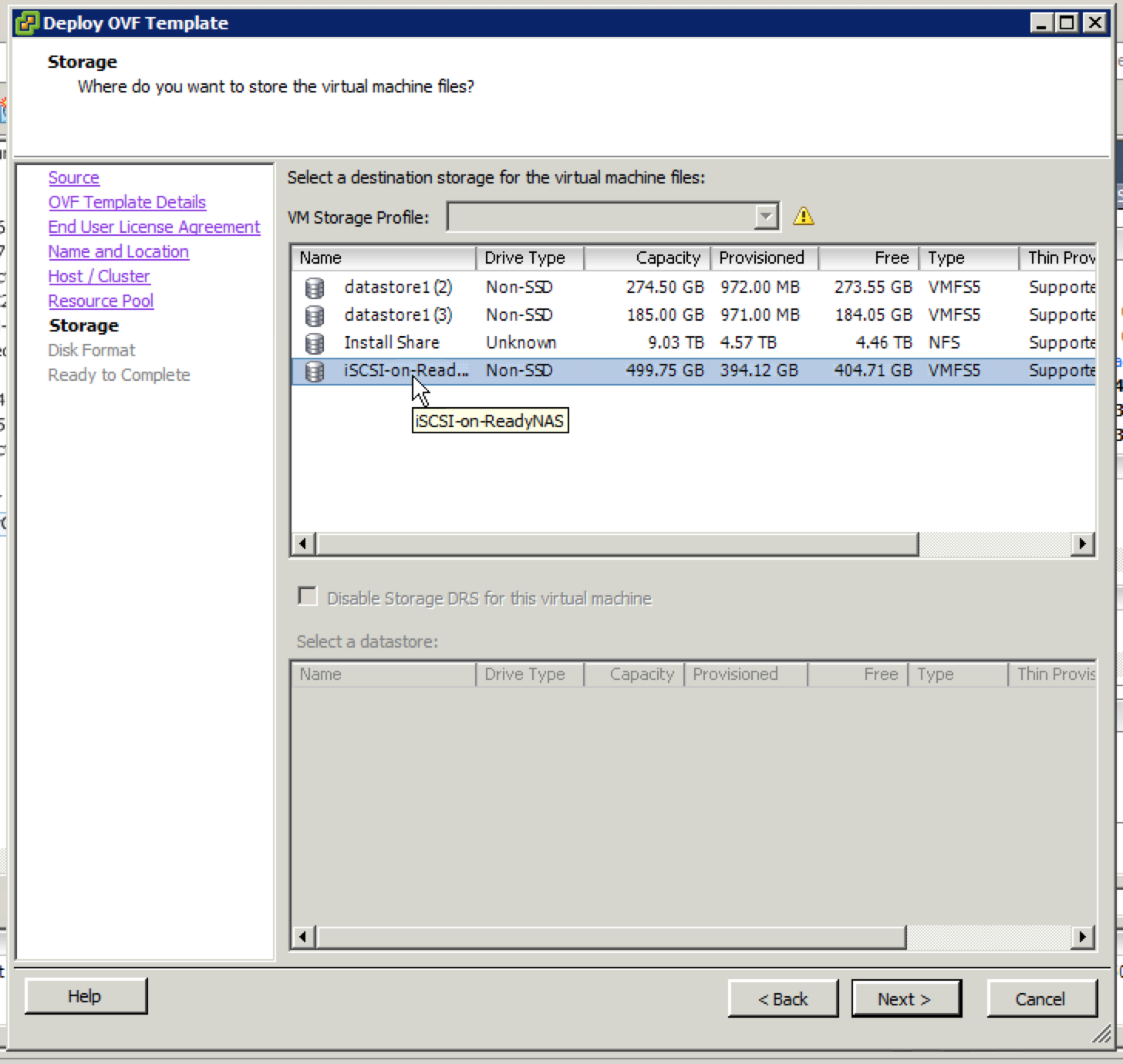Click the datastore1 (2) disk icon
This screenshot has width=1123, height=1064.
coord(314,288)
